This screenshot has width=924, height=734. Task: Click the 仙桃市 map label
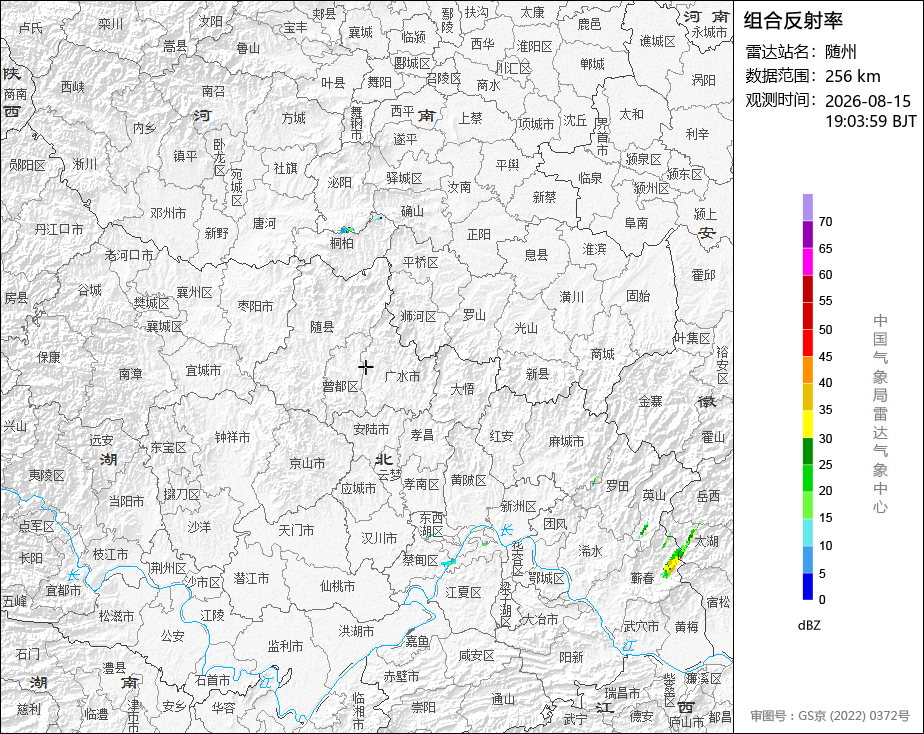pos(338,586)
